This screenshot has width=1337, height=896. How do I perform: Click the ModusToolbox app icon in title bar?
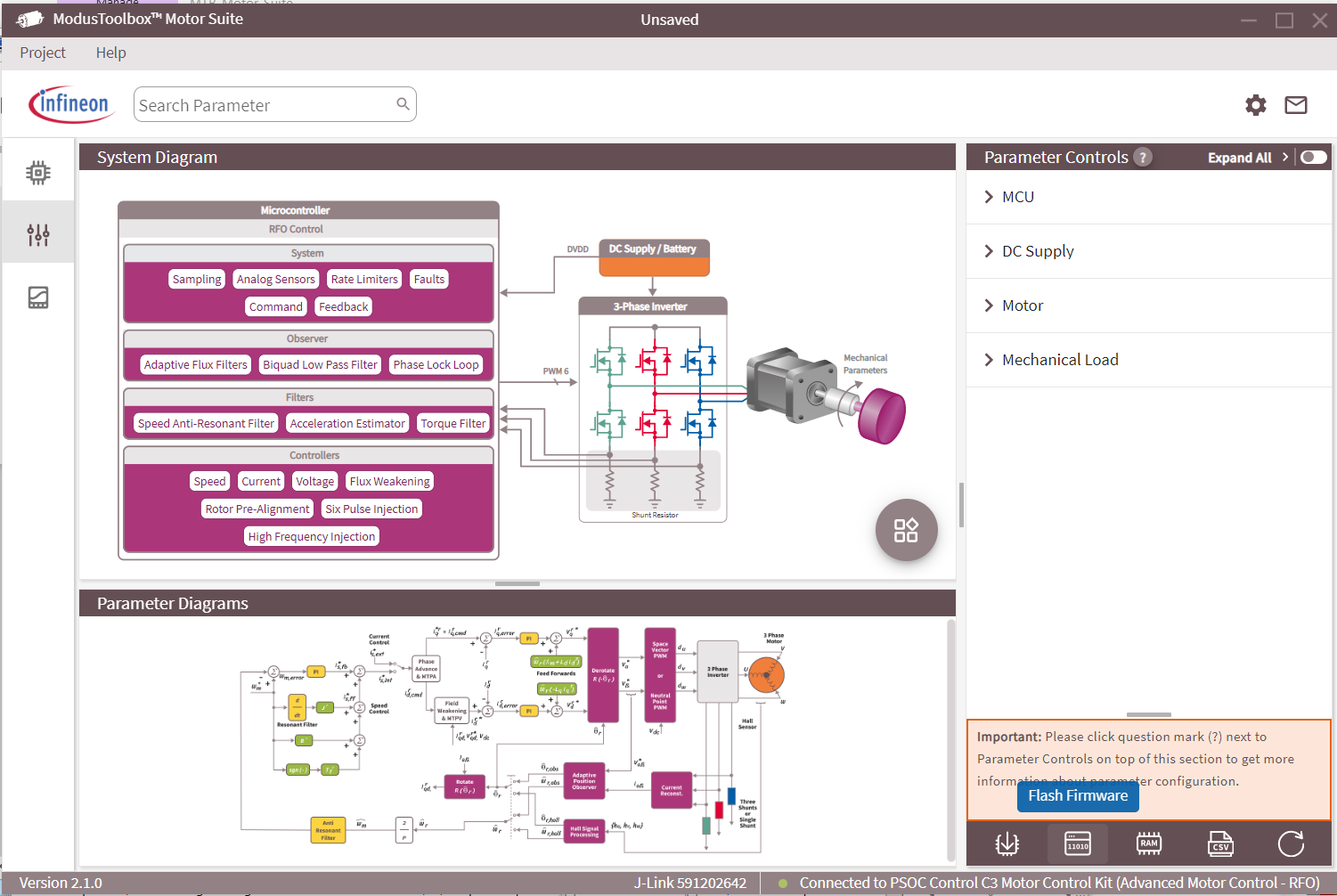tap(29, 19)
